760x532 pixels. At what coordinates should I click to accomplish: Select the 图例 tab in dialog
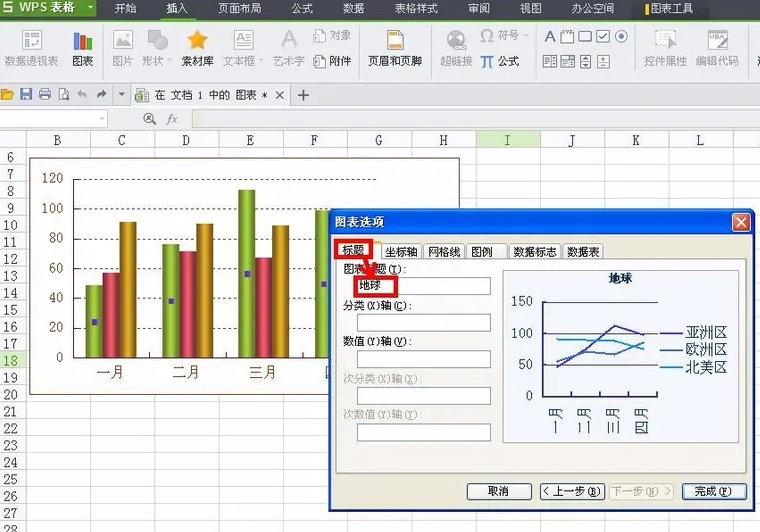click(x=487, y=251)
